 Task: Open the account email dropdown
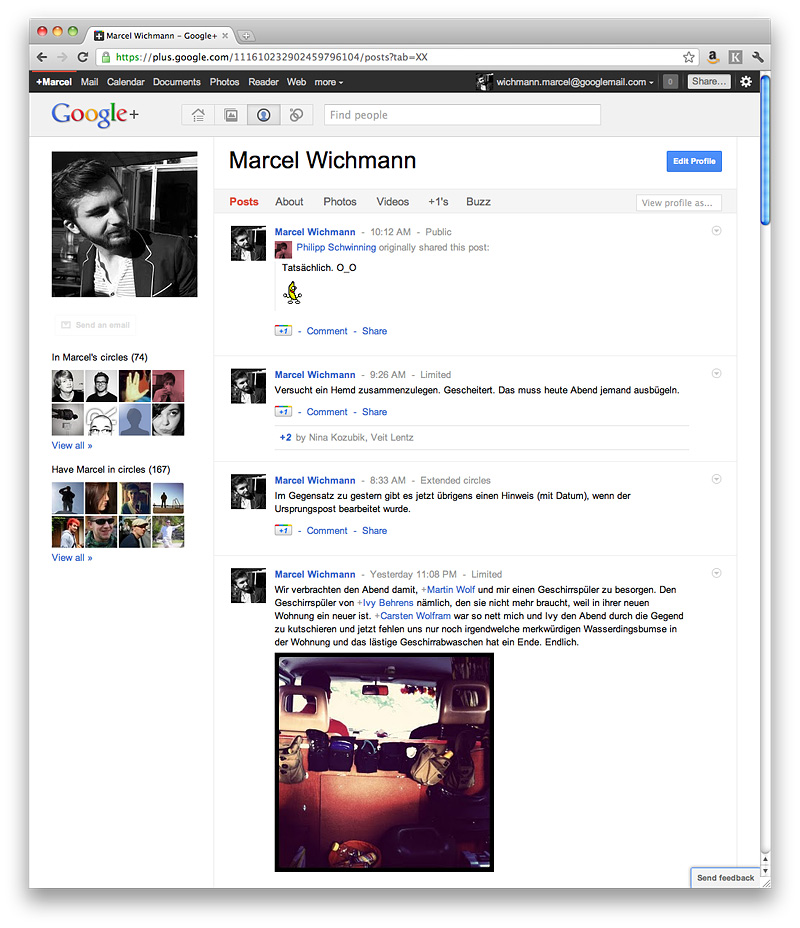click(575, 82)
